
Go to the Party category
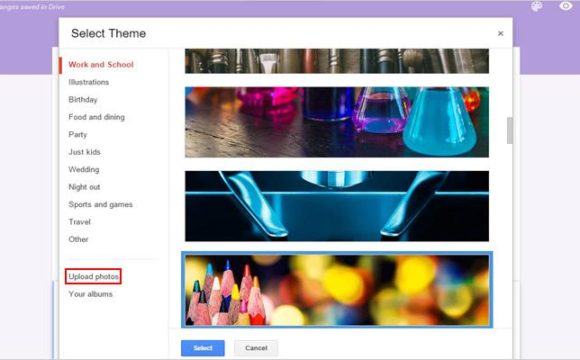(x=78, y=134)
